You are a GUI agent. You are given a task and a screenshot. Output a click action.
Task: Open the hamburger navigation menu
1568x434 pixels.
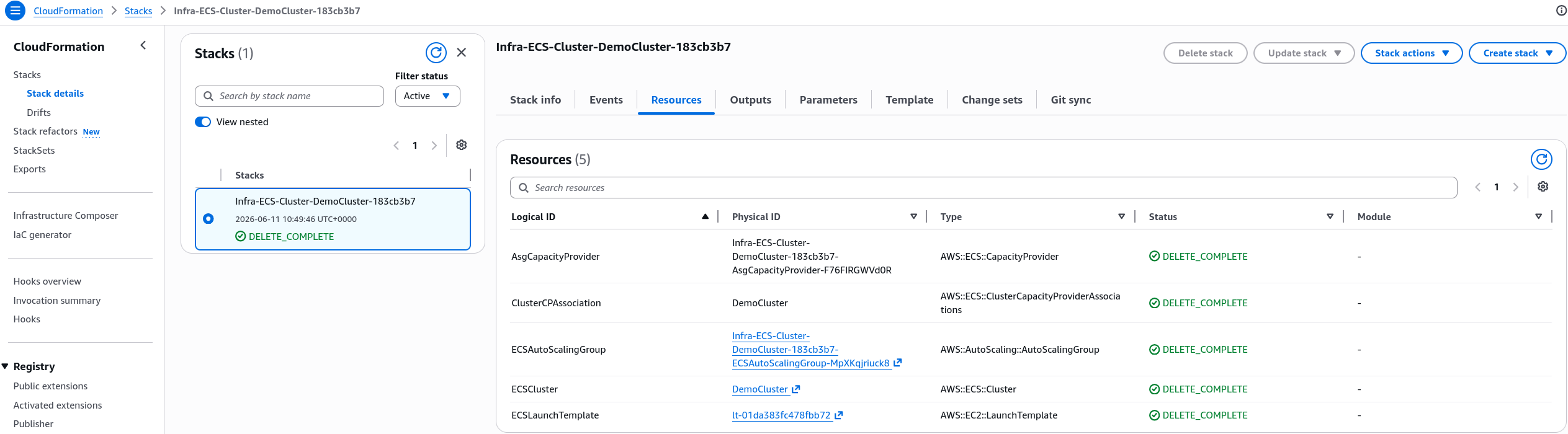tap(15, 11)
